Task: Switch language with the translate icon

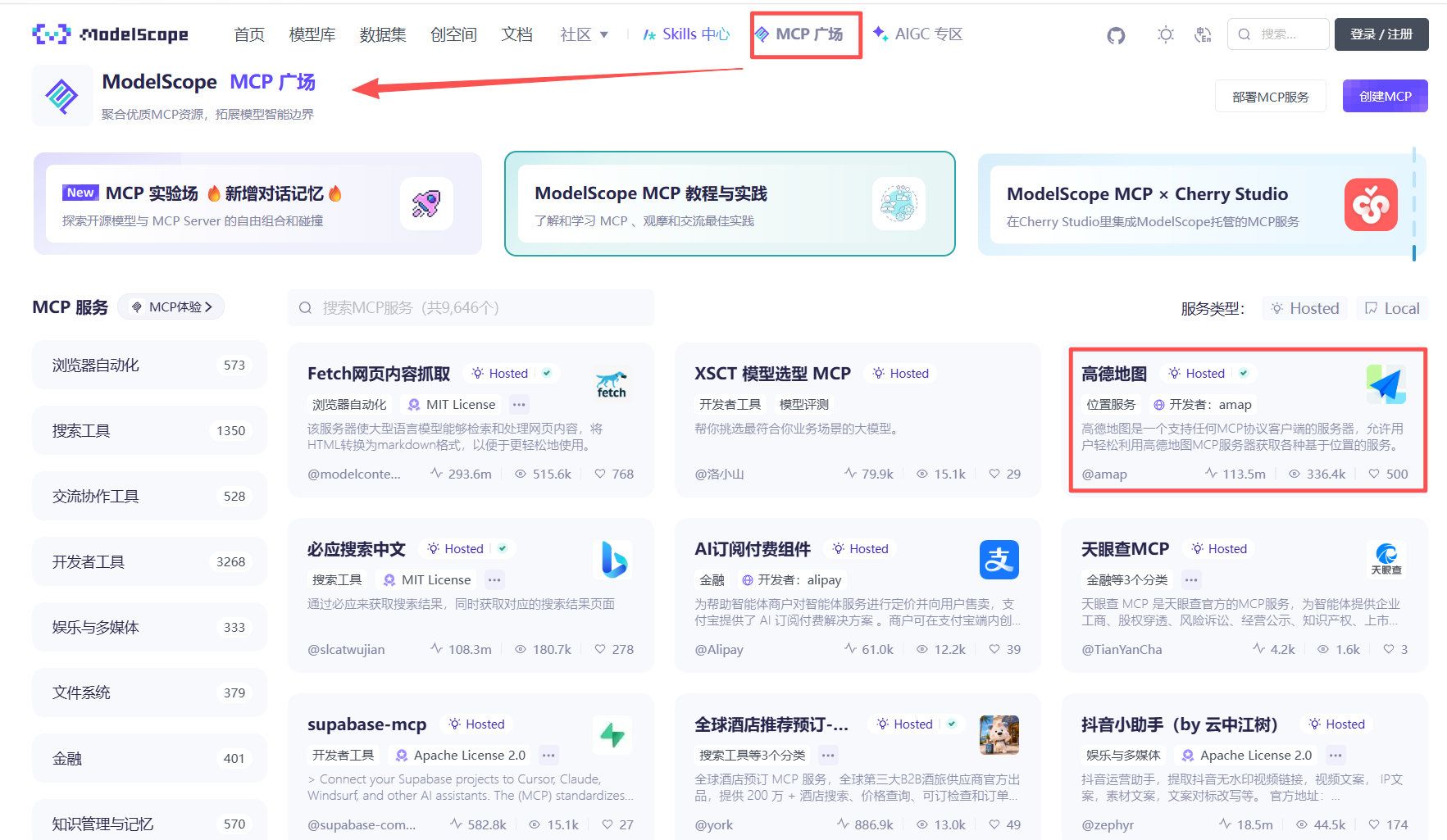Action: pyautogui.click(x=1203, y=34)
